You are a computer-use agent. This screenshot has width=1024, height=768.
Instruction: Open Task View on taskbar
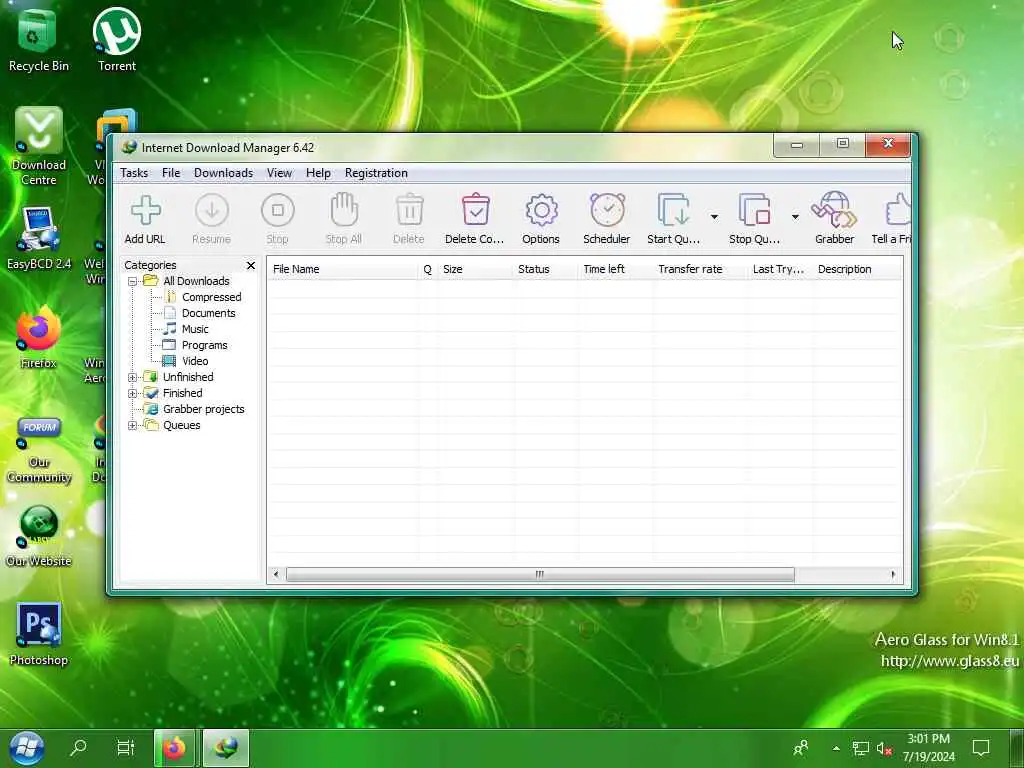point(125,747)
